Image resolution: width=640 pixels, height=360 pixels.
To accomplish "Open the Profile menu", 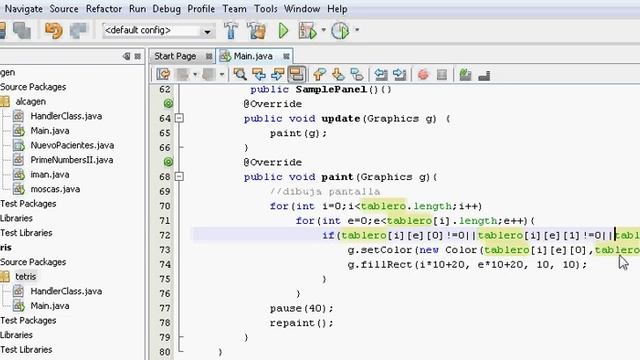I will [x=201, y=9].
